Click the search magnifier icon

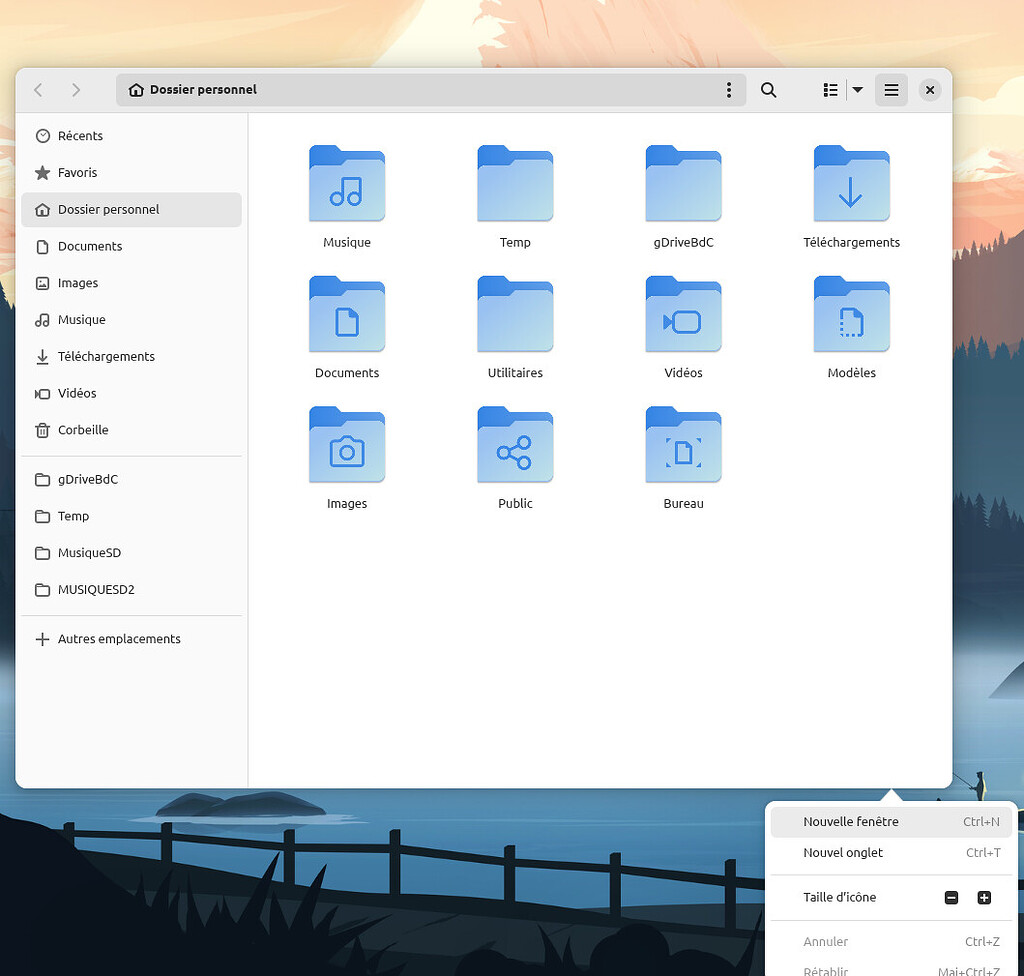click(768, 90)
